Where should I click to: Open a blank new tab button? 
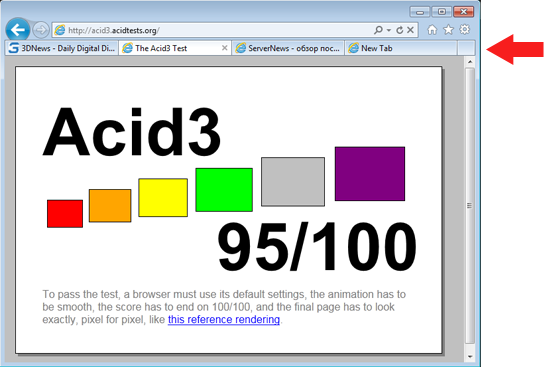(x=466, y=48)
